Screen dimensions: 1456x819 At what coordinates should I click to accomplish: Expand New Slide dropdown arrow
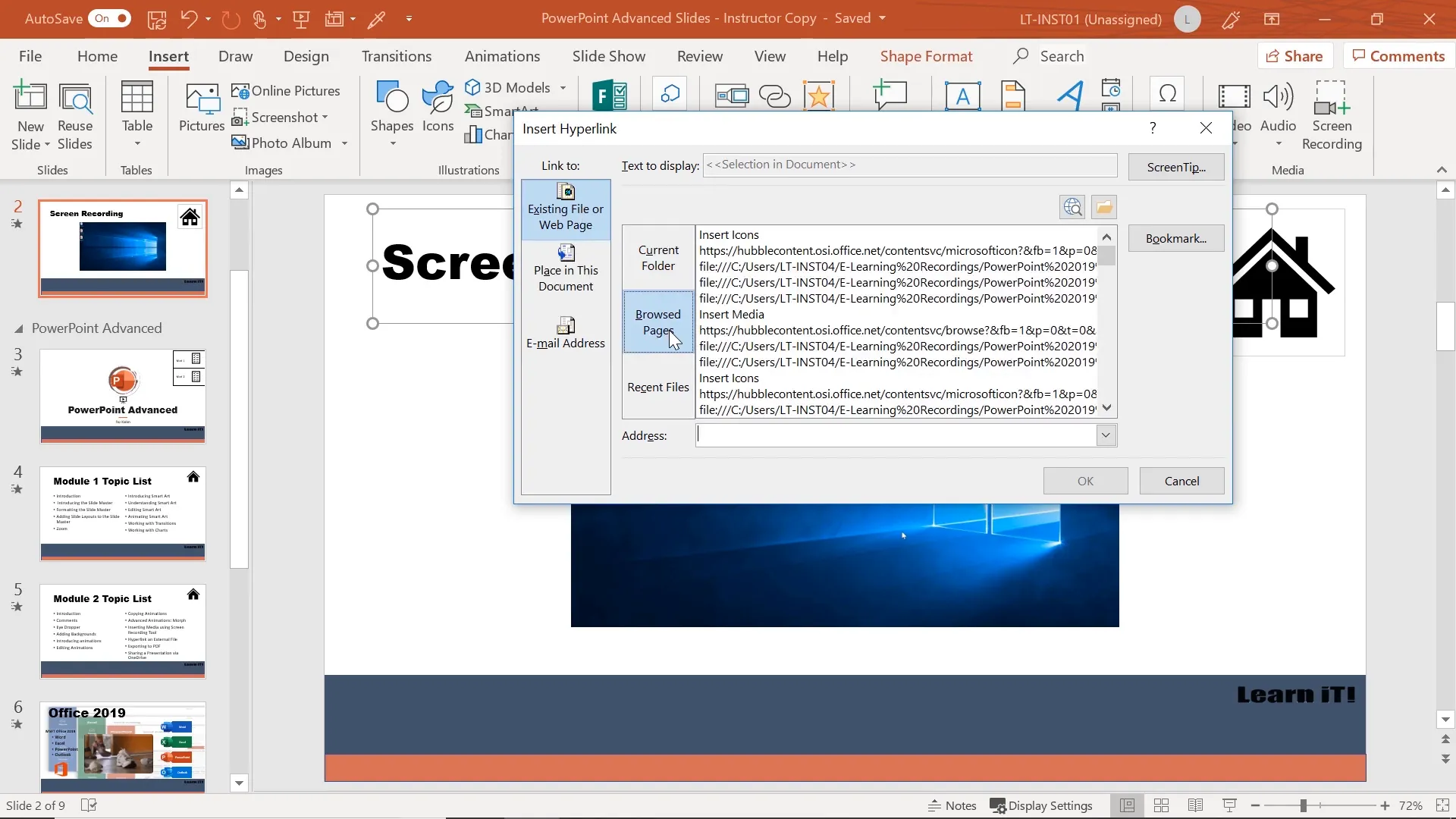(x=47, y=144)
